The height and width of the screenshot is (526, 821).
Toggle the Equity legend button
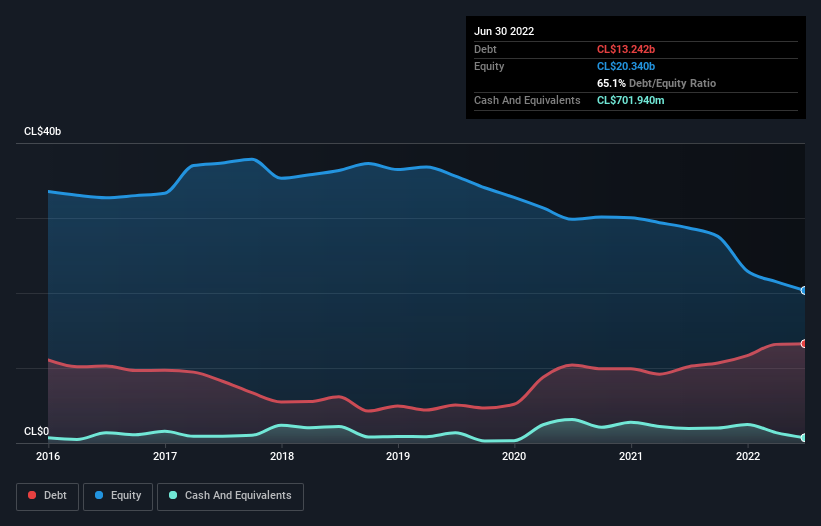[118, 496]
